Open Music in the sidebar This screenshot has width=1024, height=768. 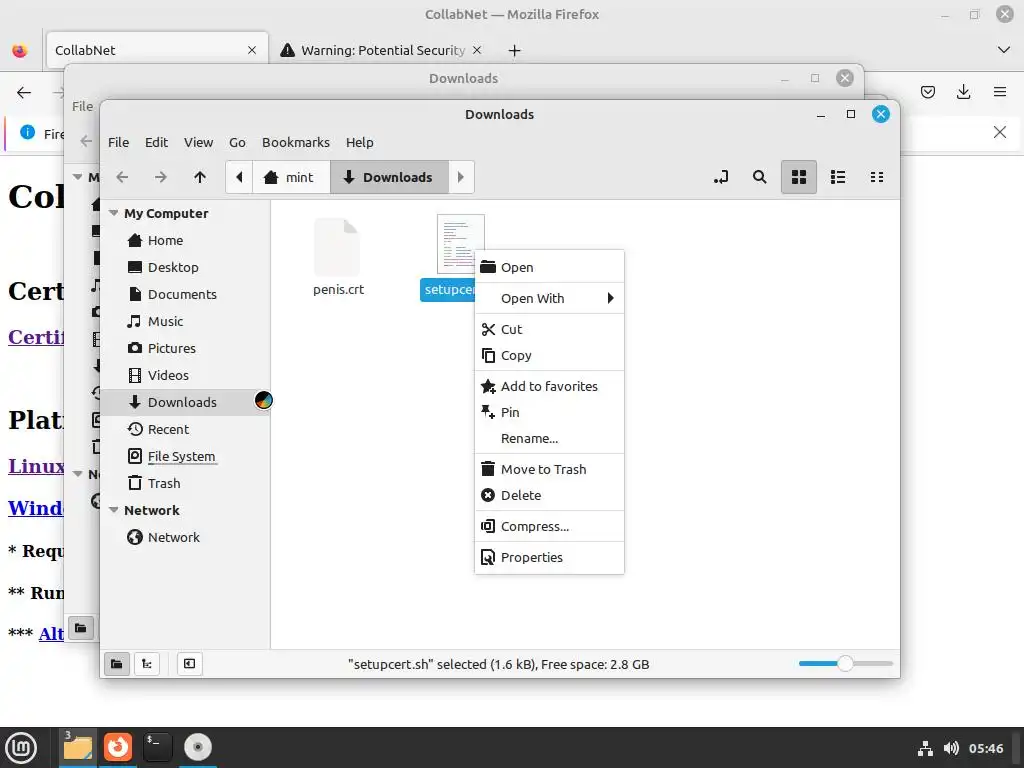(186, 321)
